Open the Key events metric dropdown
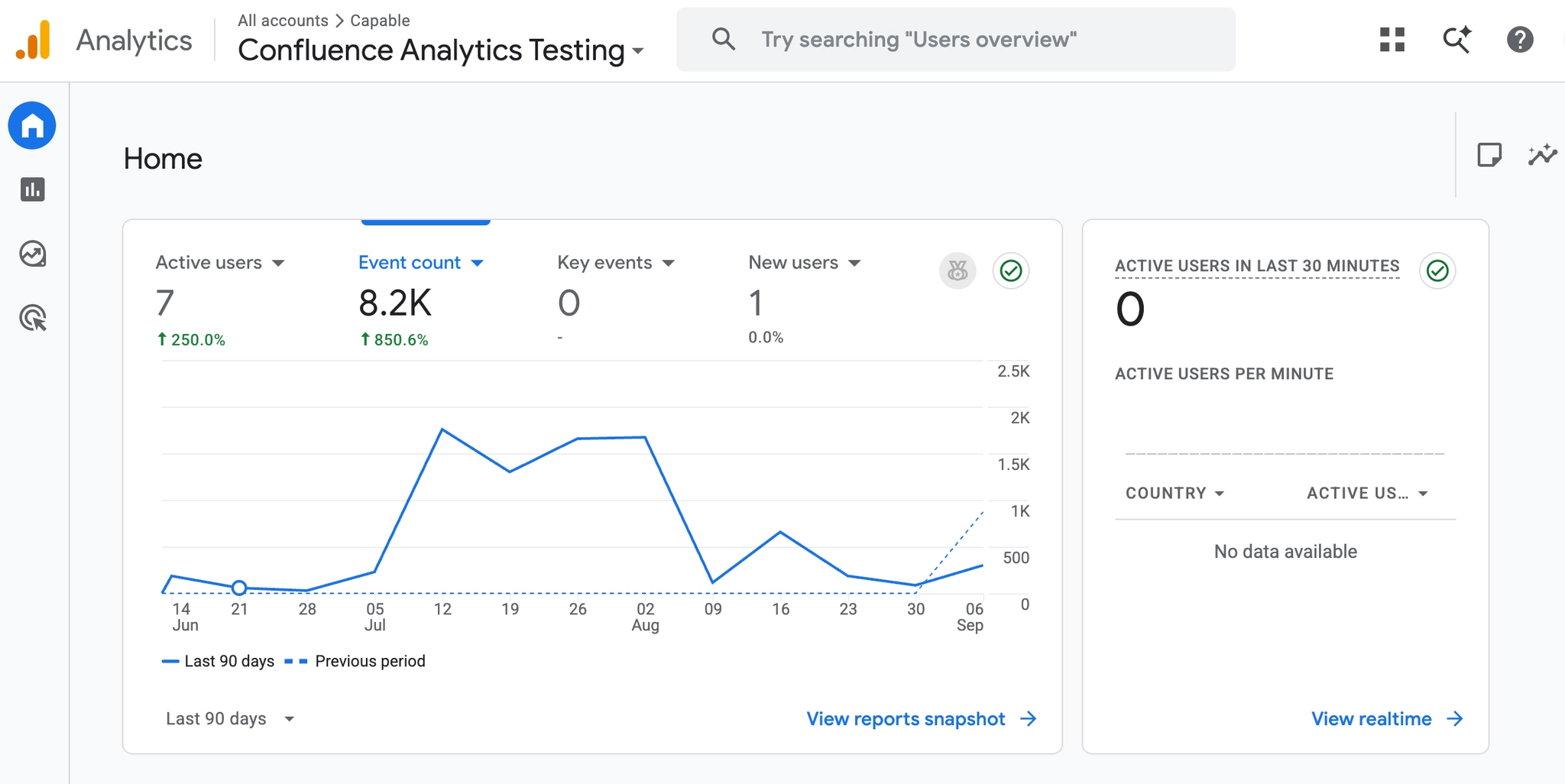 tap(616, 263)
